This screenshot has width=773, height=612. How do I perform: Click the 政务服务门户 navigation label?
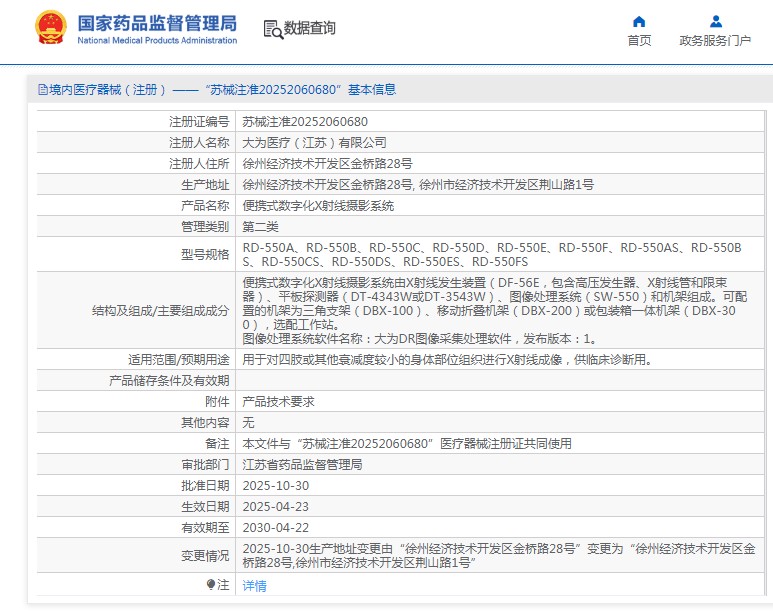pyautogui.click(x=715, y=40)
